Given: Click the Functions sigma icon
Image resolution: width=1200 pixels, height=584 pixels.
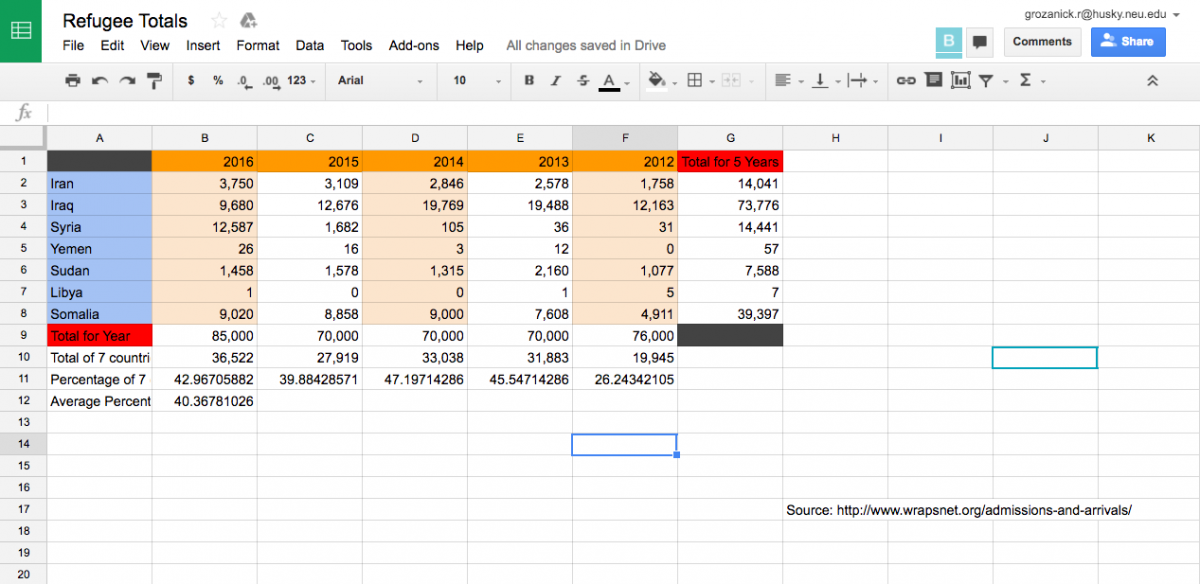Looking at the screenshot, I should tap(1025, 81).
